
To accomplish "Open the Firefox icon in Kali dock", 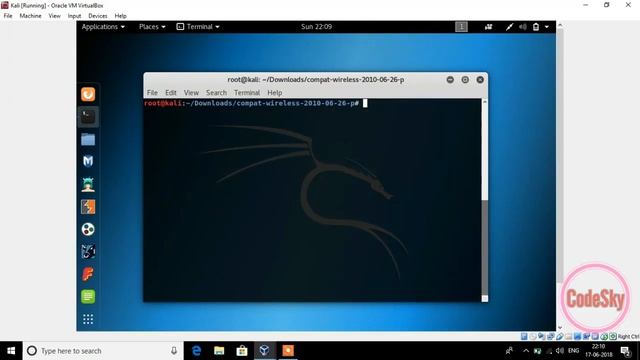I will (88, 94).
